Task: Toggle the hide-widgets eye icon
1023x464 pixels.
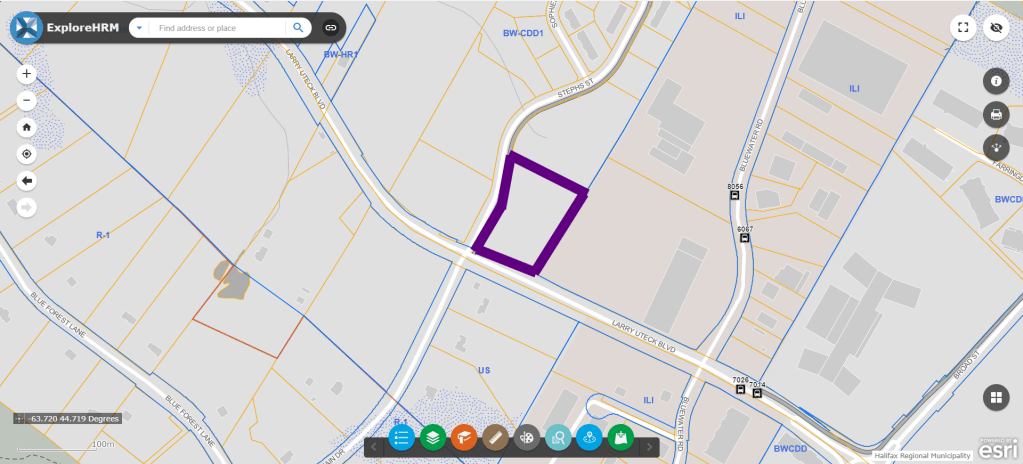Action: point(996,27)
